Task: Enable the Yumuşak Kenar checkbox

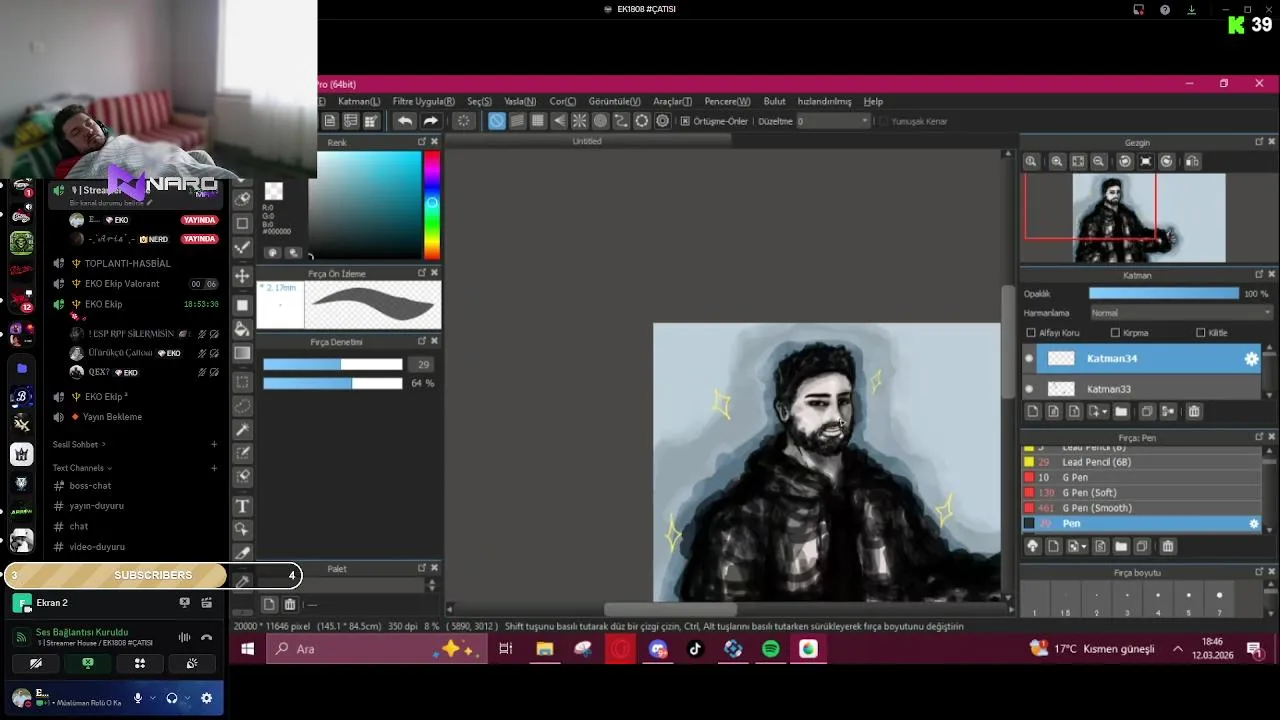Action: tap(884, 121)
